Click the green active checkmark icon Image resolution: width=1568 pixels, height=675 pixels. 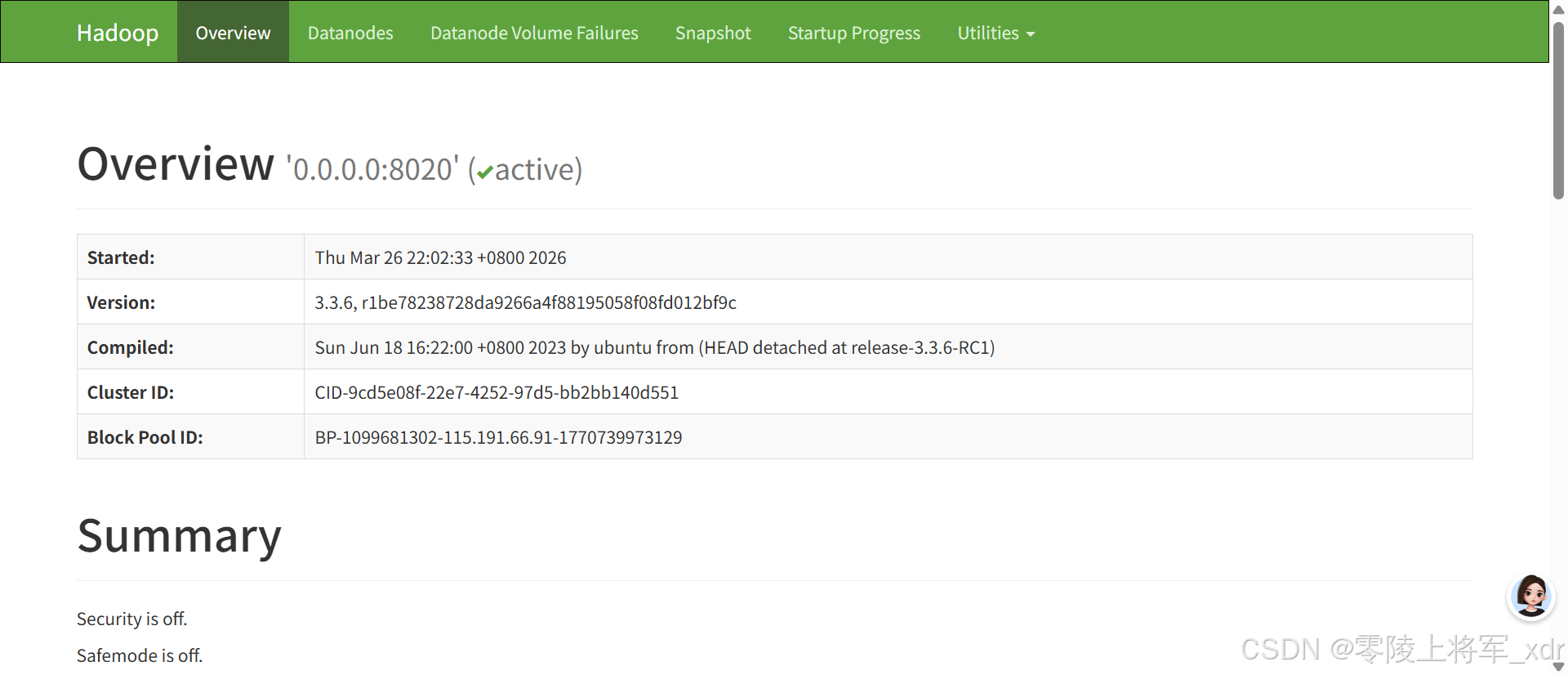click(x=485, y=172)
